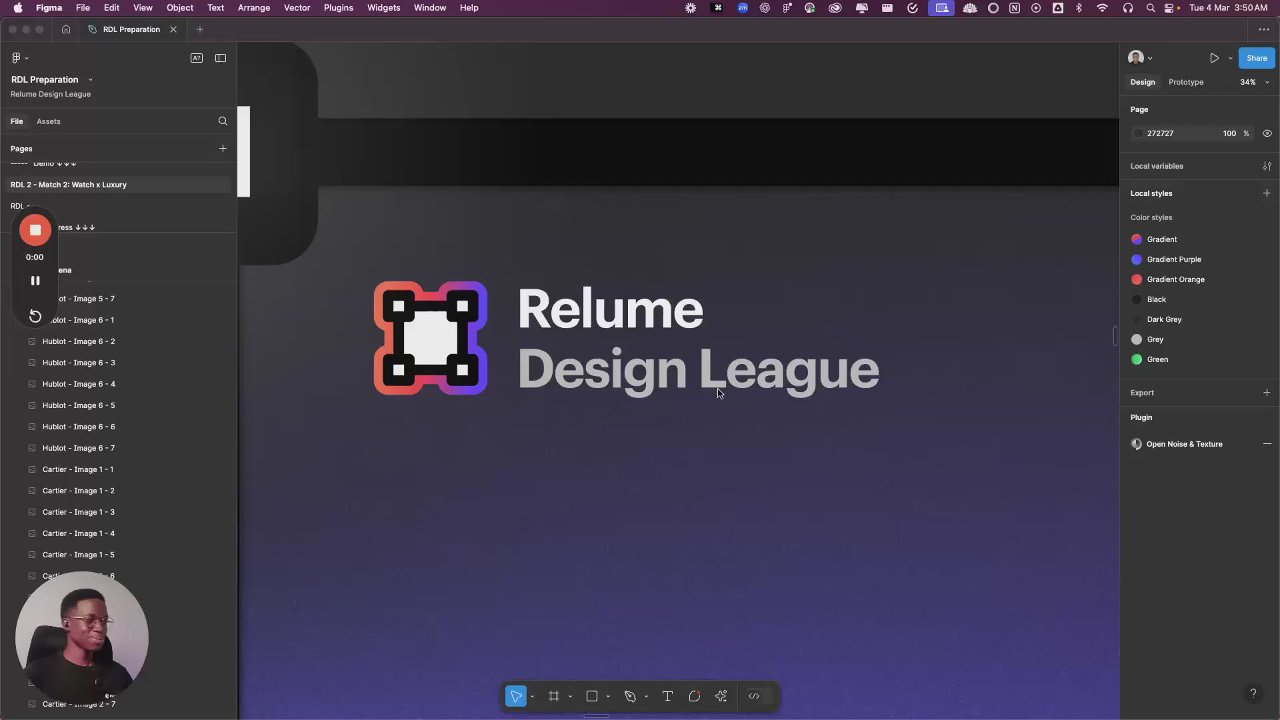Viewport: 1280px width, 720px height.
Task: Click the Wi-Fi status icon
Action: point(1102,8)
